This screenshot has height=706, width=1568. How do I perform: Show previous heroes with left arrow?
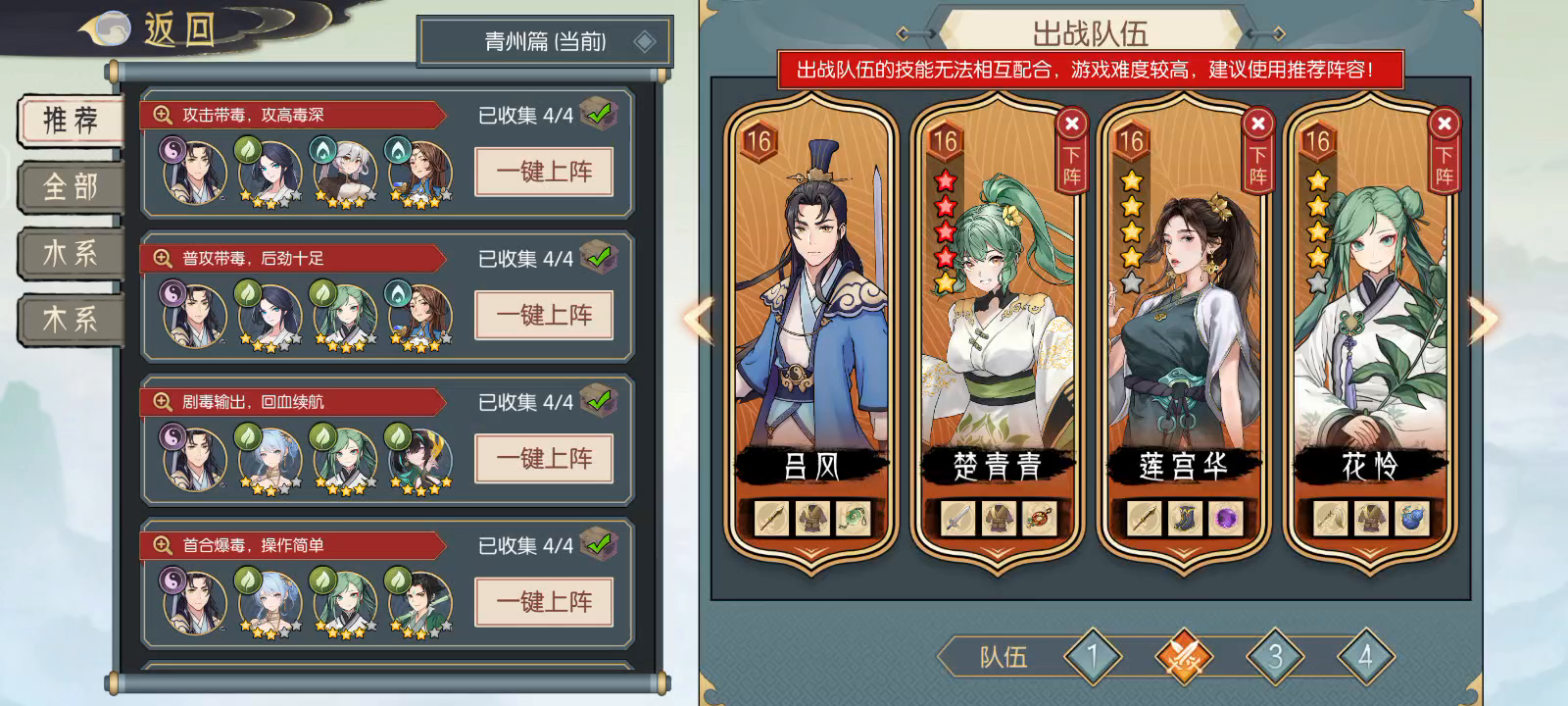[x=697, y=319]
